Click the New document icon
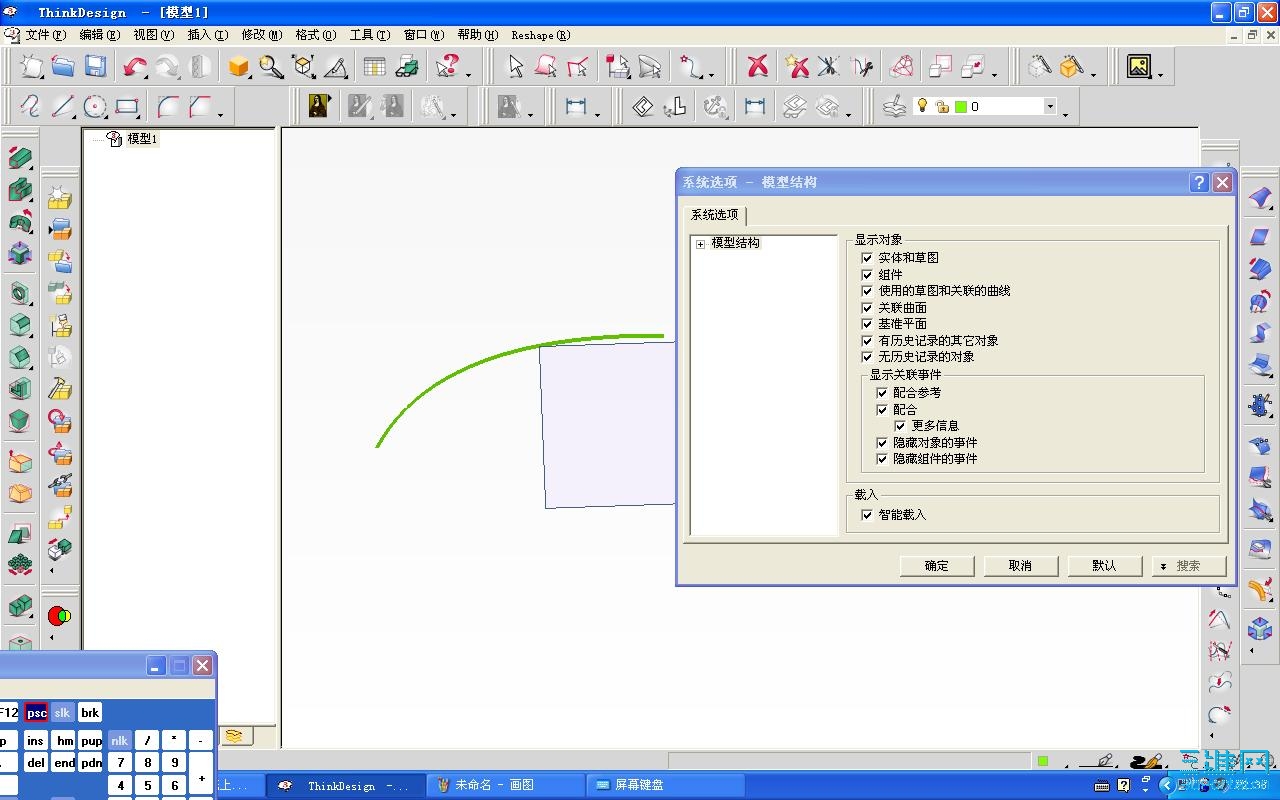Viewport: 1280px width, 800px height. click(x=32, y=66)
